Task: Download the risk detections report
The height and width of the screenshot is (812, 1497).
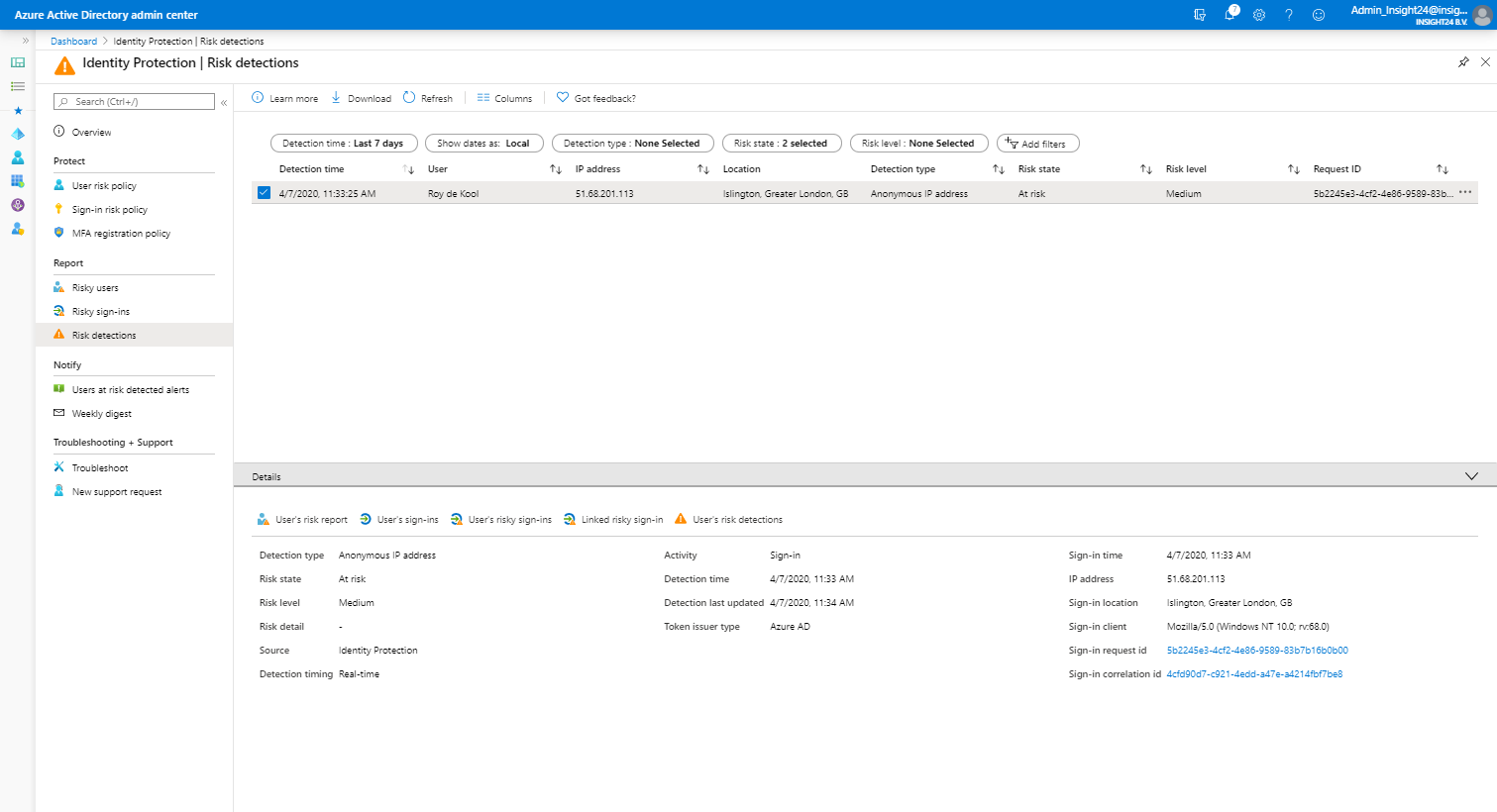Action: point(361,98)
